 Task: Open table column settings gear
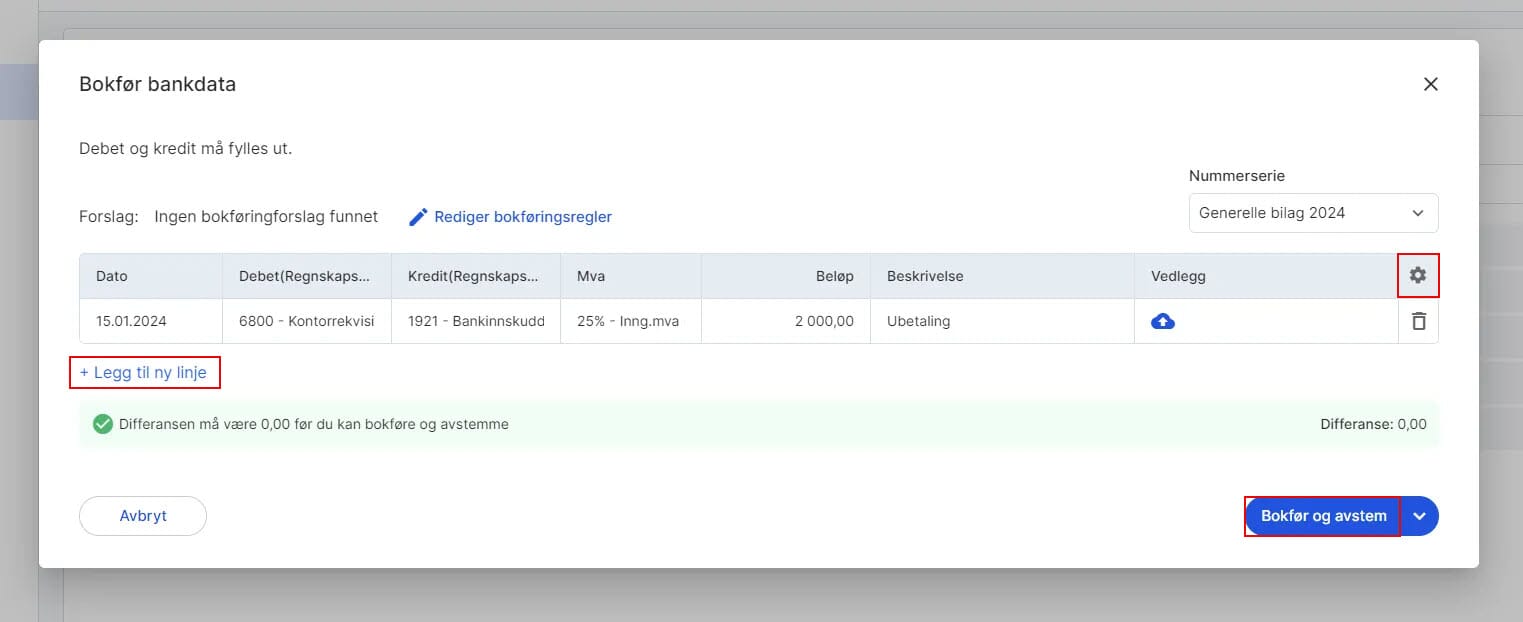click(x=1417, y=275)
